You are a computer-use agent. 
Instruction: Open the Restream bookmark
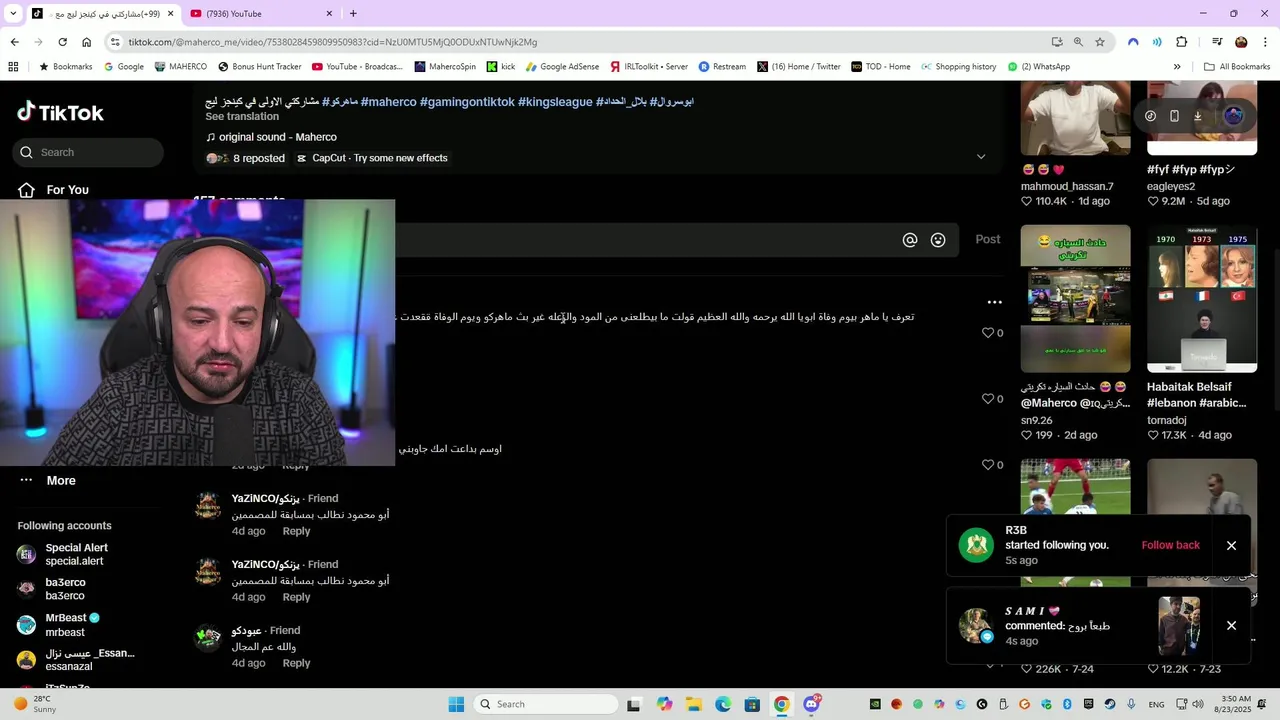point(722,67)
